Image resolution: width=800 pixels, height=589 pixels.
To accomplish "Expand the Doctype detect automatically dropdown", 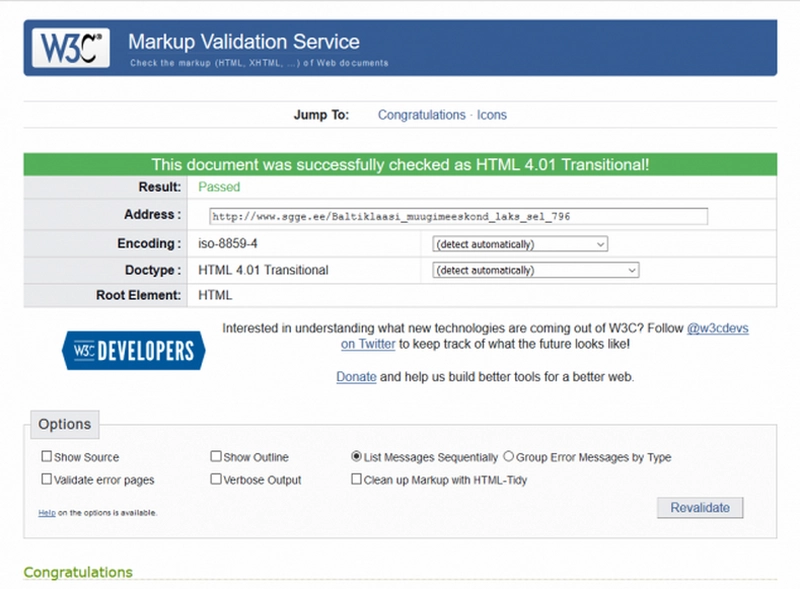I will 535,270.
